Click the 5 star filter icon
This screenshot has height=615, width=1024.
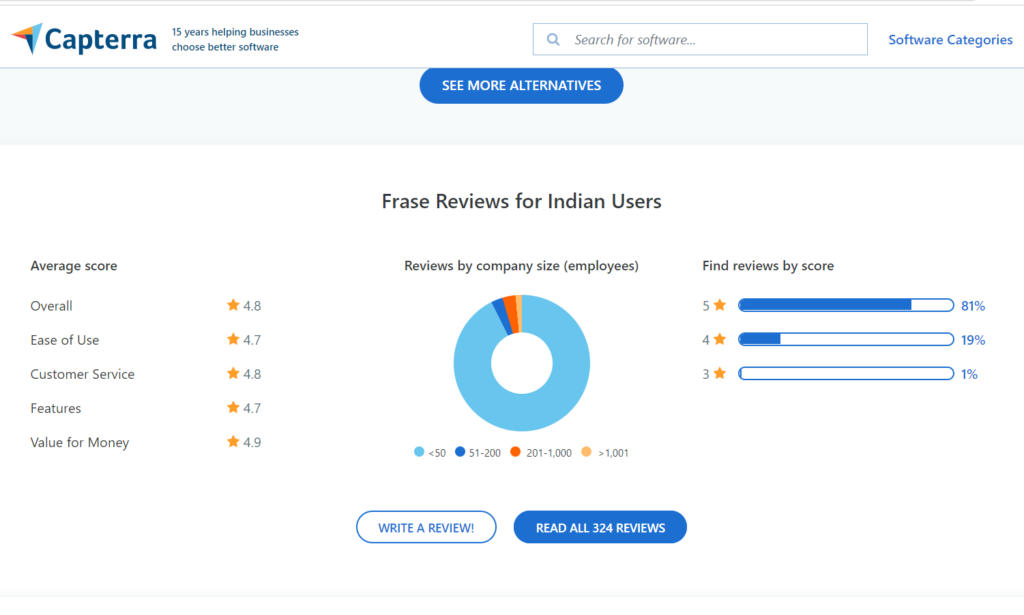click(719, 306)
